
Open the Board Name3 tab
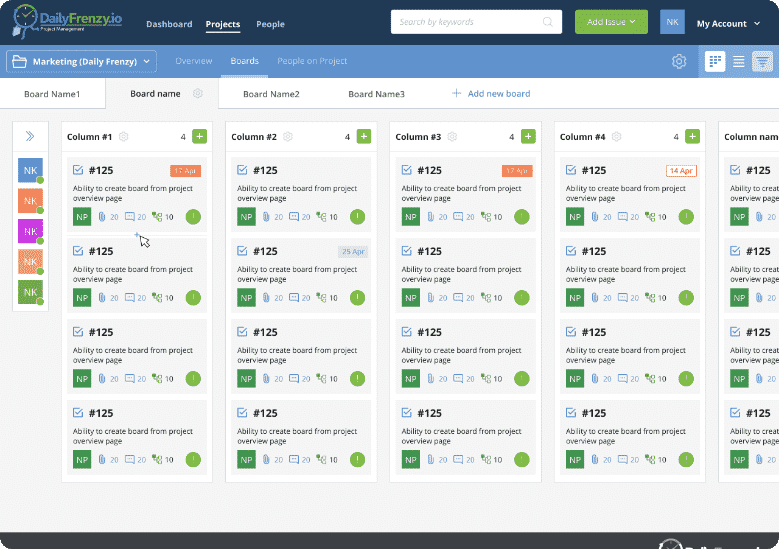pyautogui.click(x=377, y=94)
